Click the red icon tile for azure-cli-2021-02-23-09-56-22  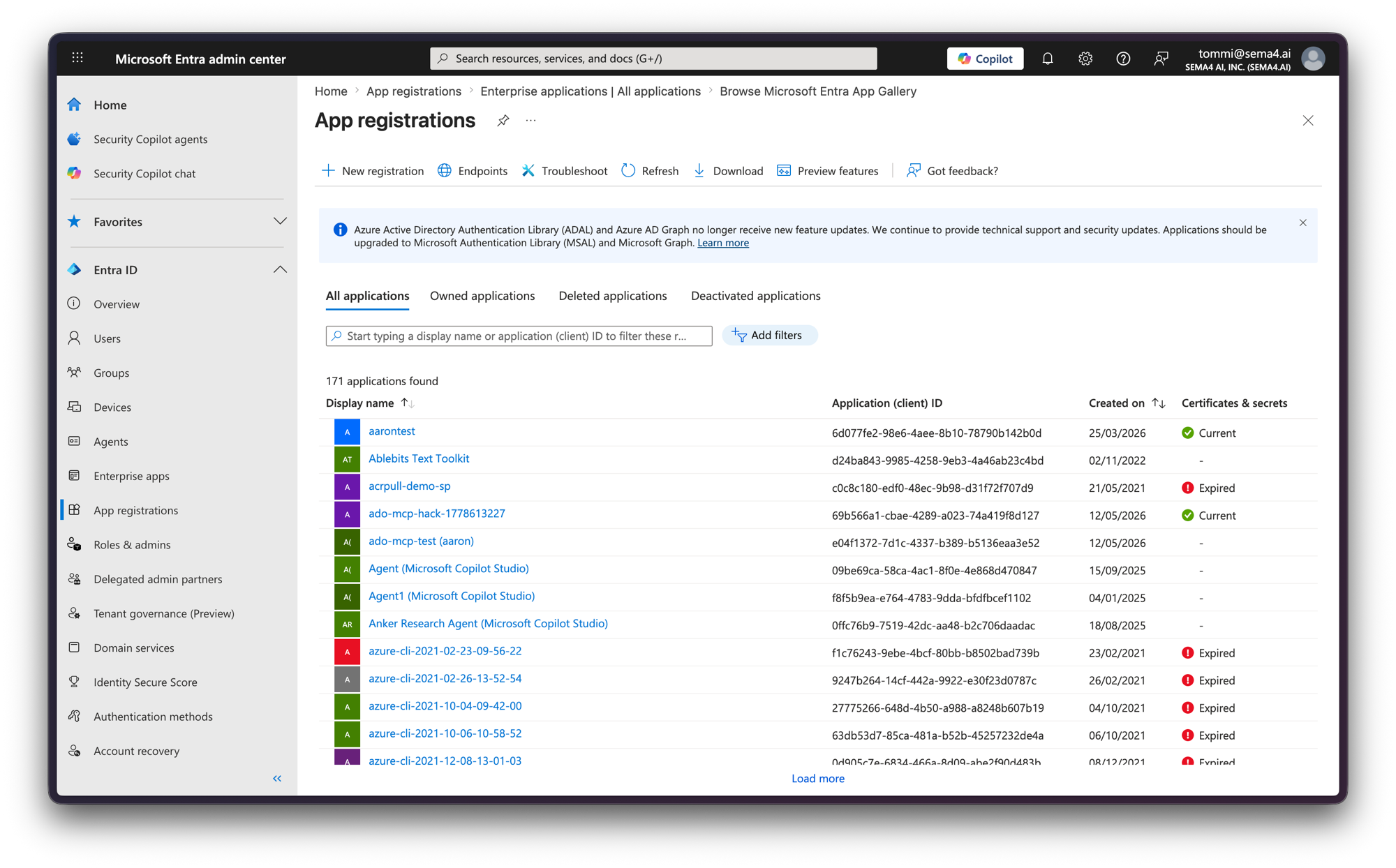point(347,652)
